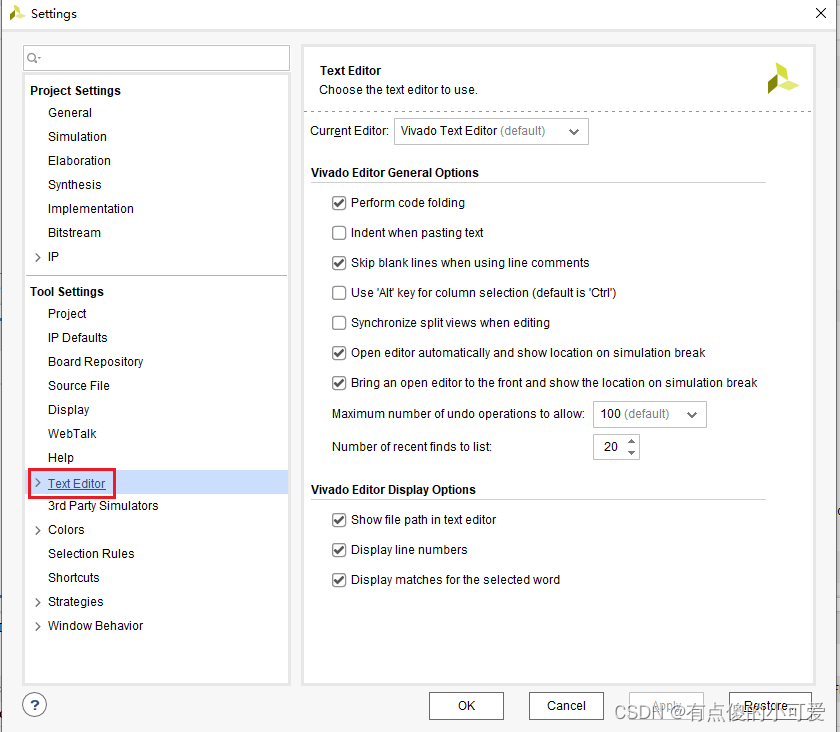Decrease number of recent finds

pos(632,453)
